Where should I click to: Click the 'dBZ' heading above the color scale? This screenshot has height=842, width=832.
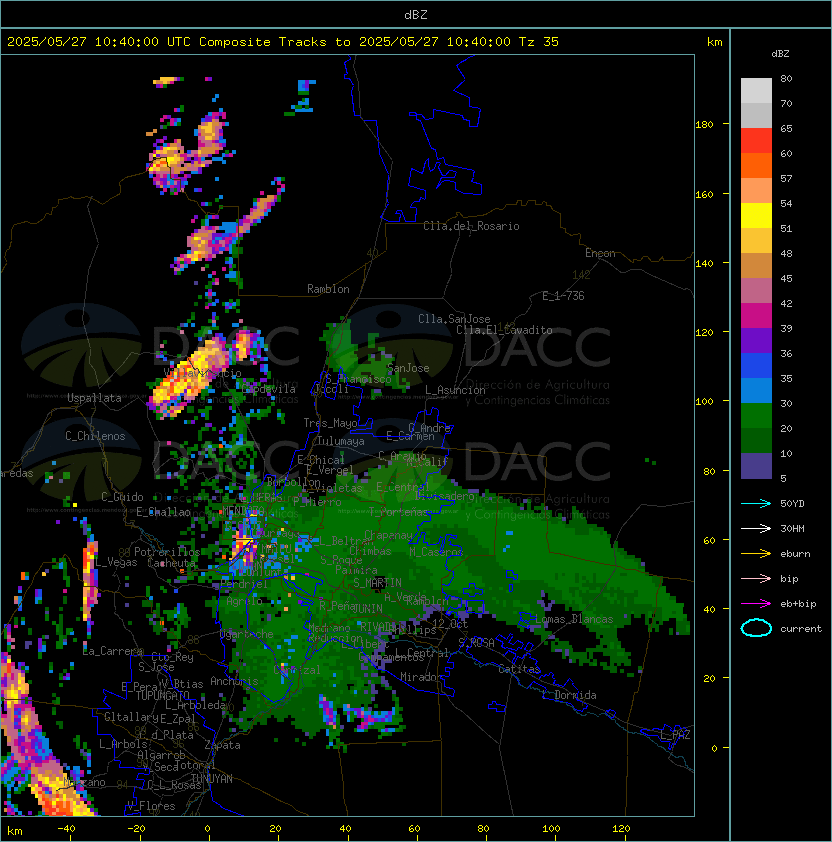pyautogui.click(x=780, y=54)
